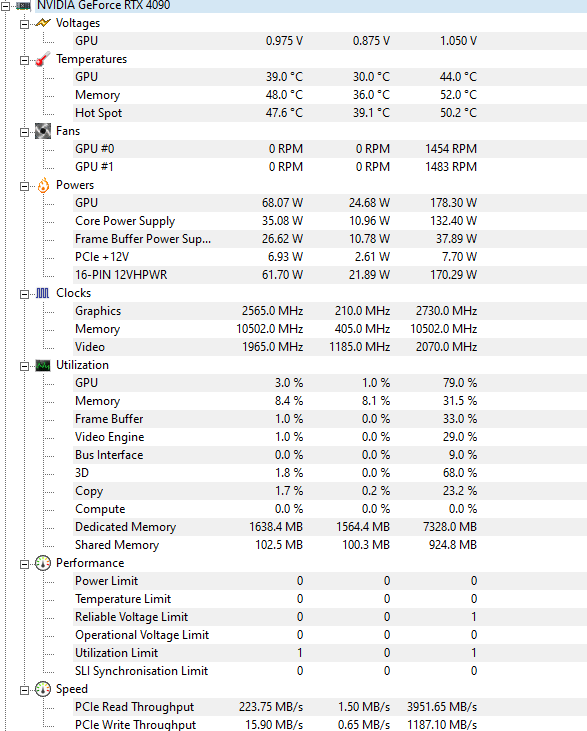Viewport: 587px width, 731px height.
Task: Collapse the Temperatures tree node
Action: click(x=24, y=61)
